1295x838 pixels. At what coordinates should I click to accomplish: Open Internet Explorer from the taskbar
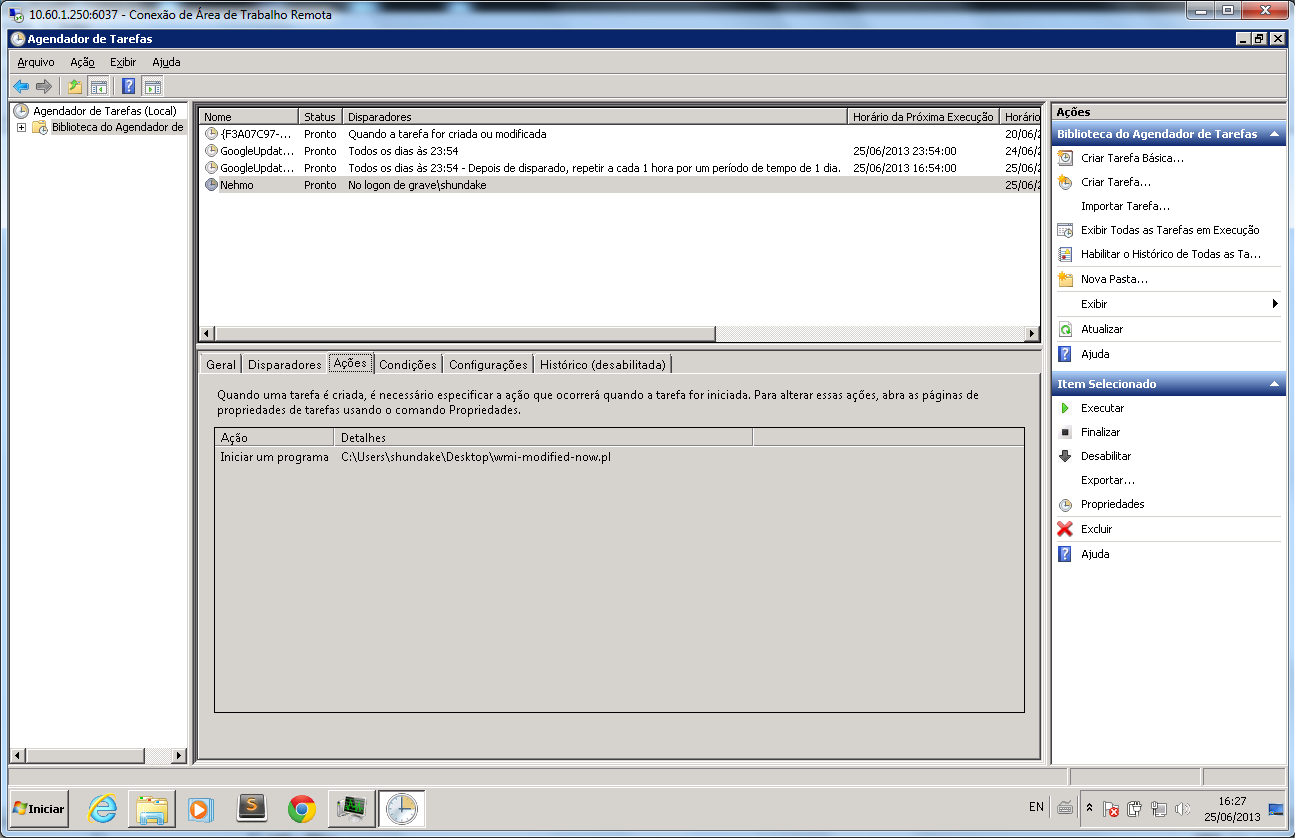click(103, 808)
